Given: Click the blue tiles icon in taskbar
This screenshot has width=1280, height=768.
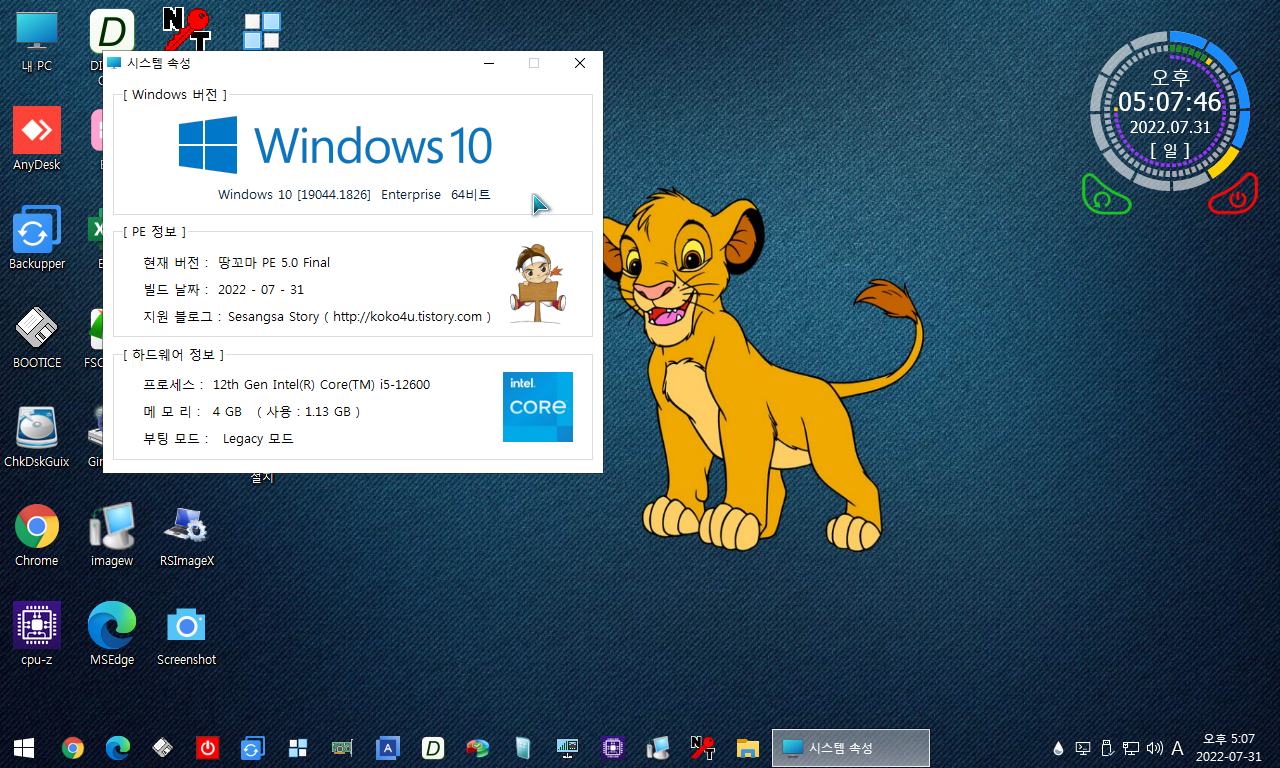Looking at the screenshot, I should coord(298,747).
